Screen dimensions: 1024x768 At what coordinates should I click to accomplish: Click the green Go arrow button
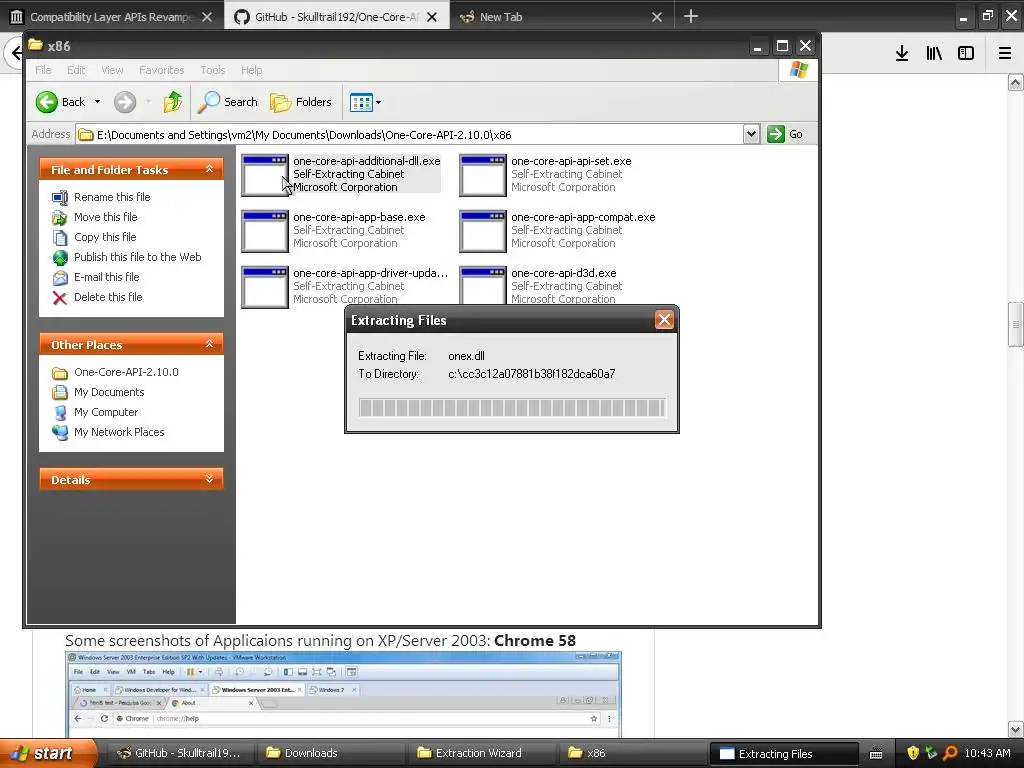775,134
